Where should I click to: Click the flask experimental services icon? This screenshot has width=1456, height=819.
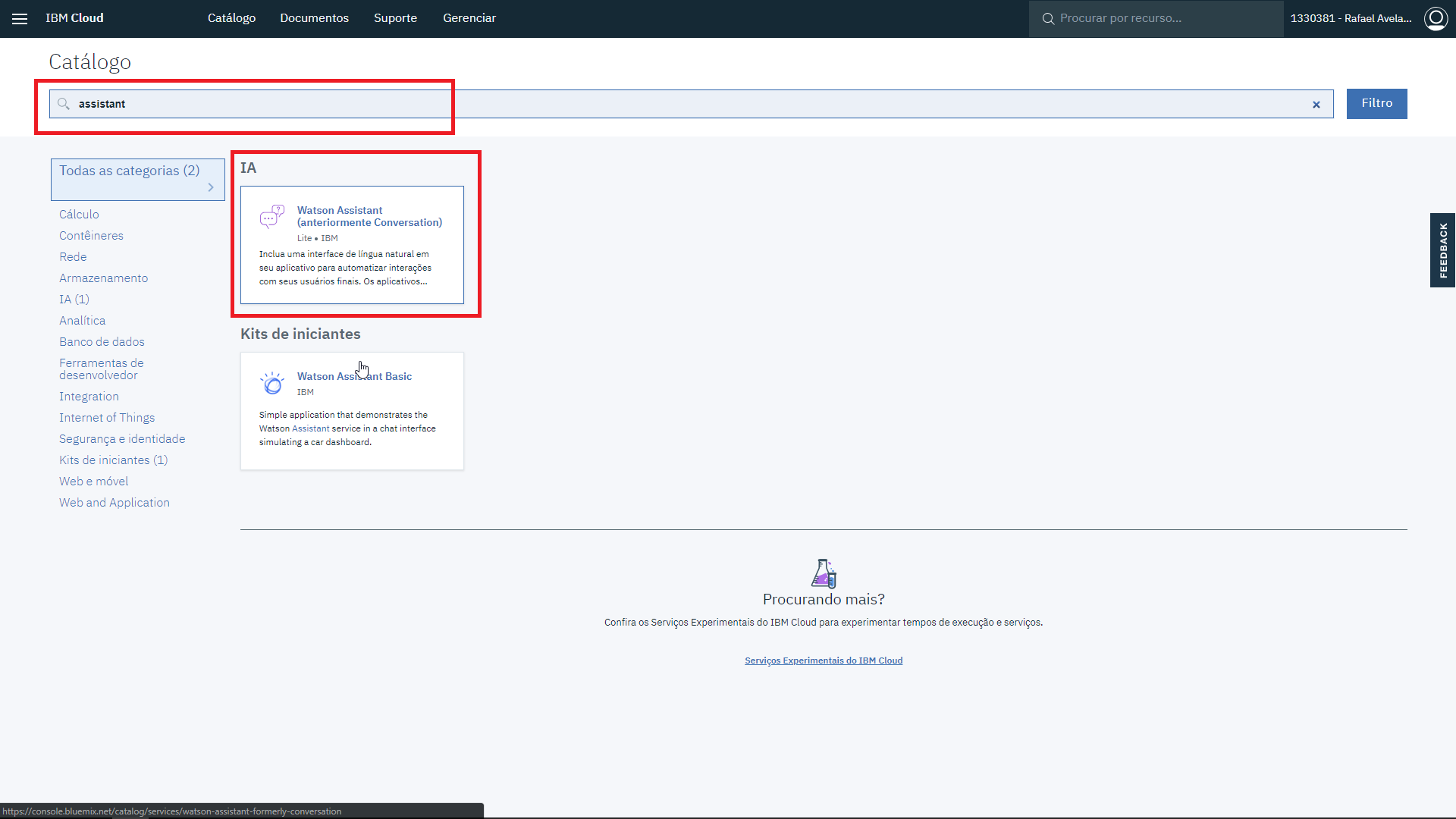(x=824, y=573)
